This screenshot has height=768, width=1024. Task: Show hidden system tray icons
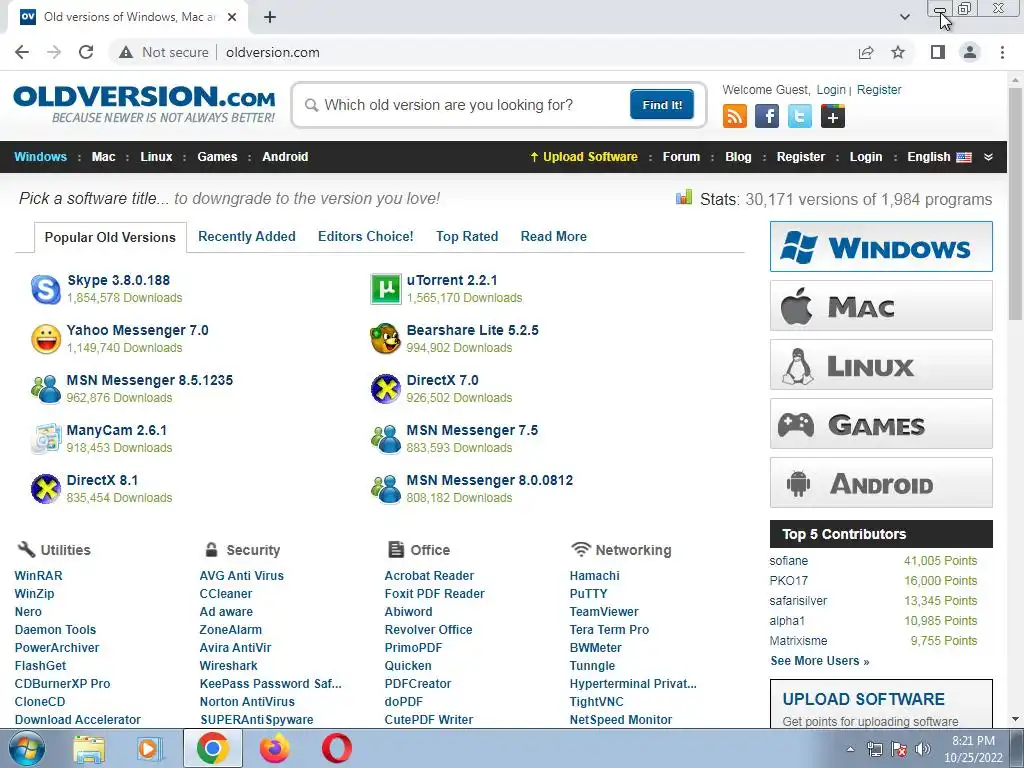pyautogui.click(x=850, y=749)
